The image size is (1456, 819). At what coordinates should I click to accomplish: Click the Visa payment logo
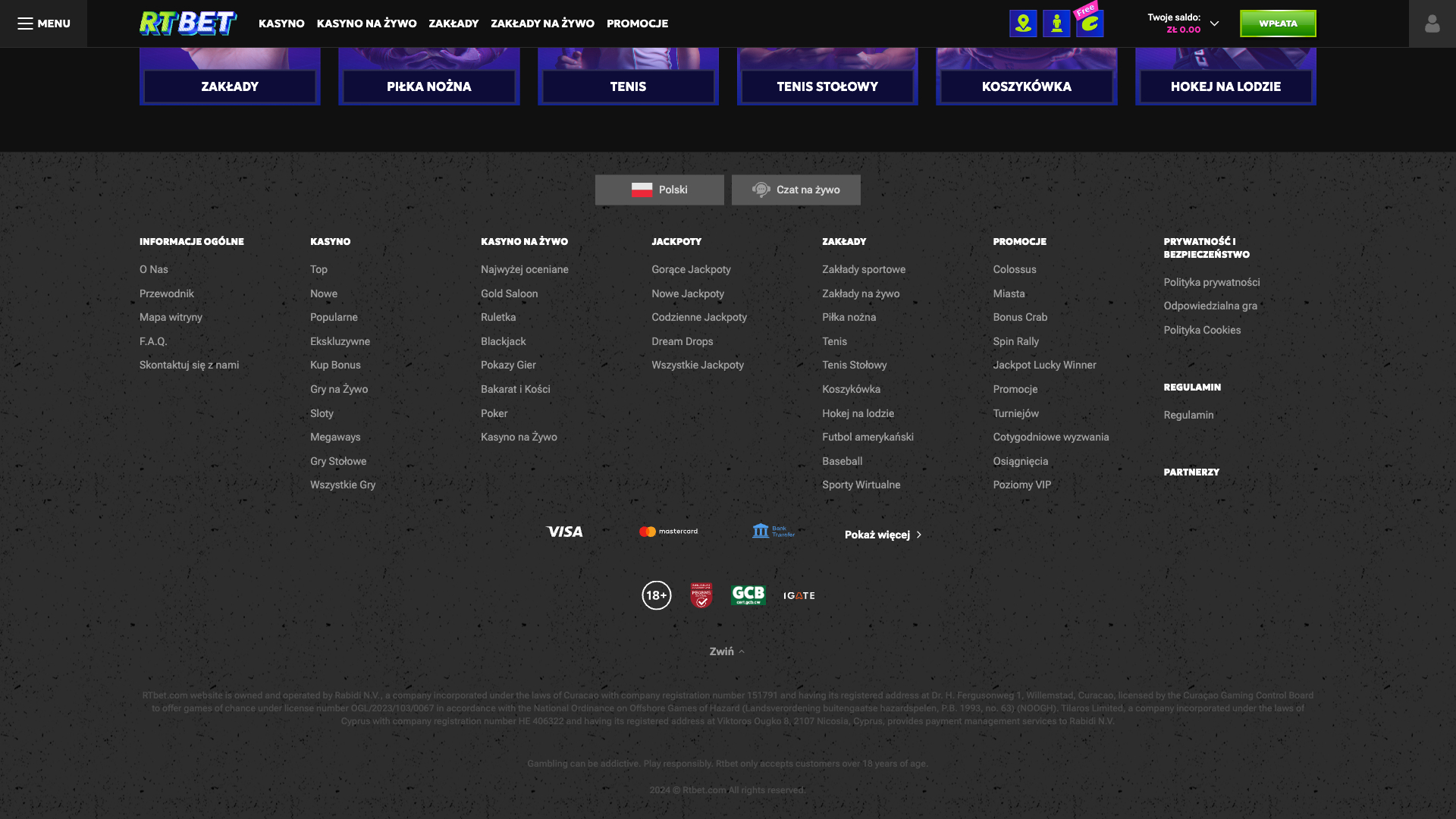click(x=565, y=532)
